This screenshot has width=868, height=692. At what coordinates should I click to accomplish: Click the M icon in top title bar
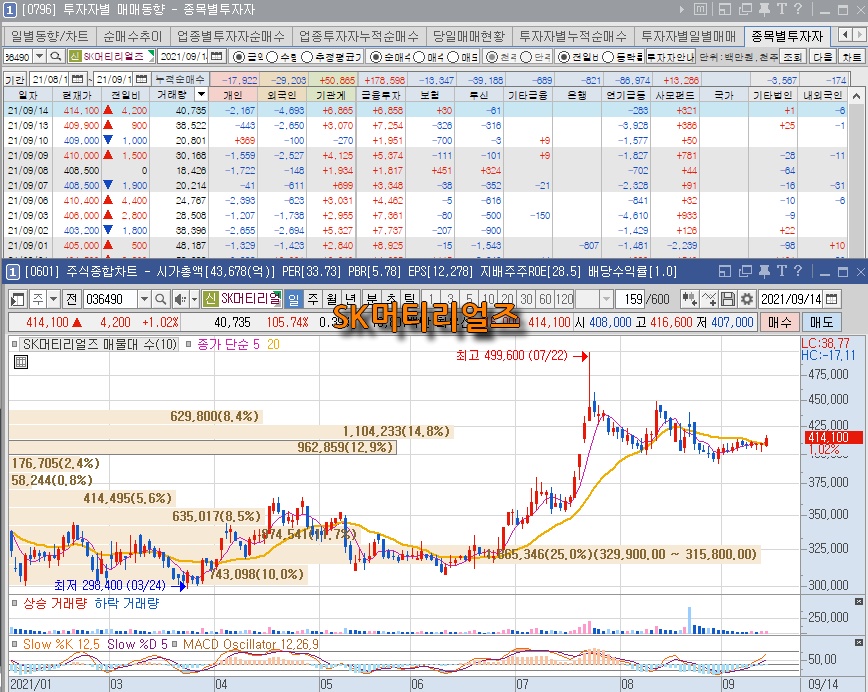click(x=700, y=9)
